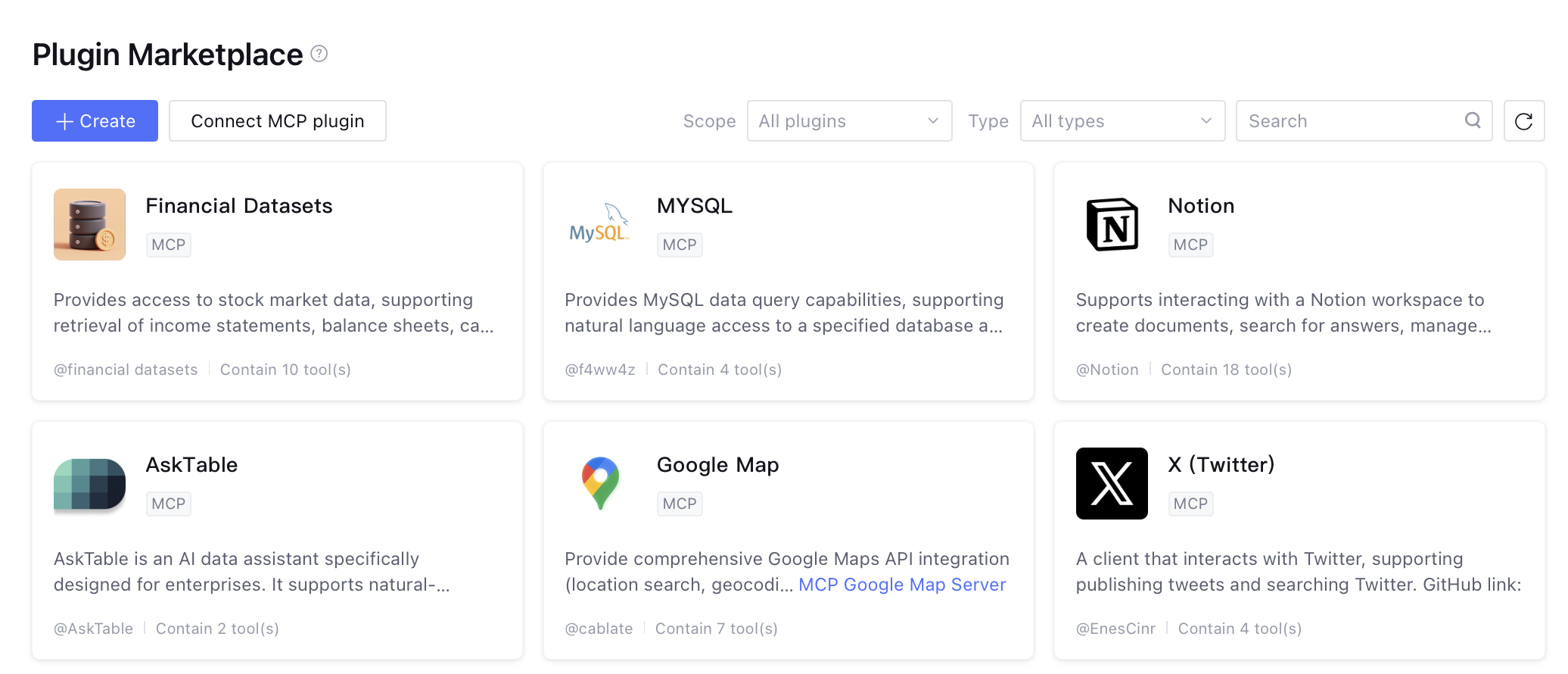Open the Scope All plugins dropdown
Viewport: 1568px width, 674px height.
[x=849, y=121]
